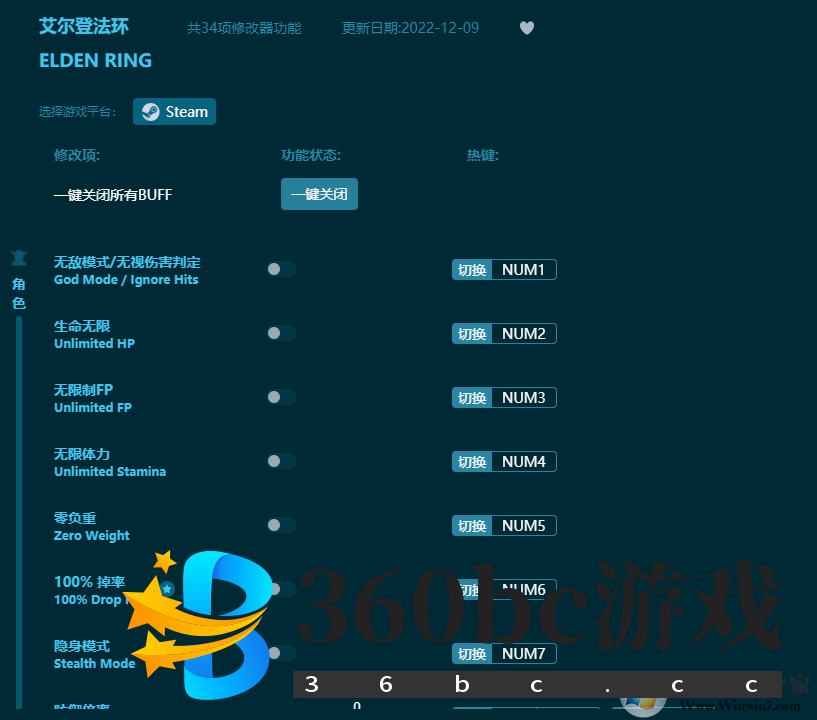Select the 角色 sidebar tab

pos(19,293)
